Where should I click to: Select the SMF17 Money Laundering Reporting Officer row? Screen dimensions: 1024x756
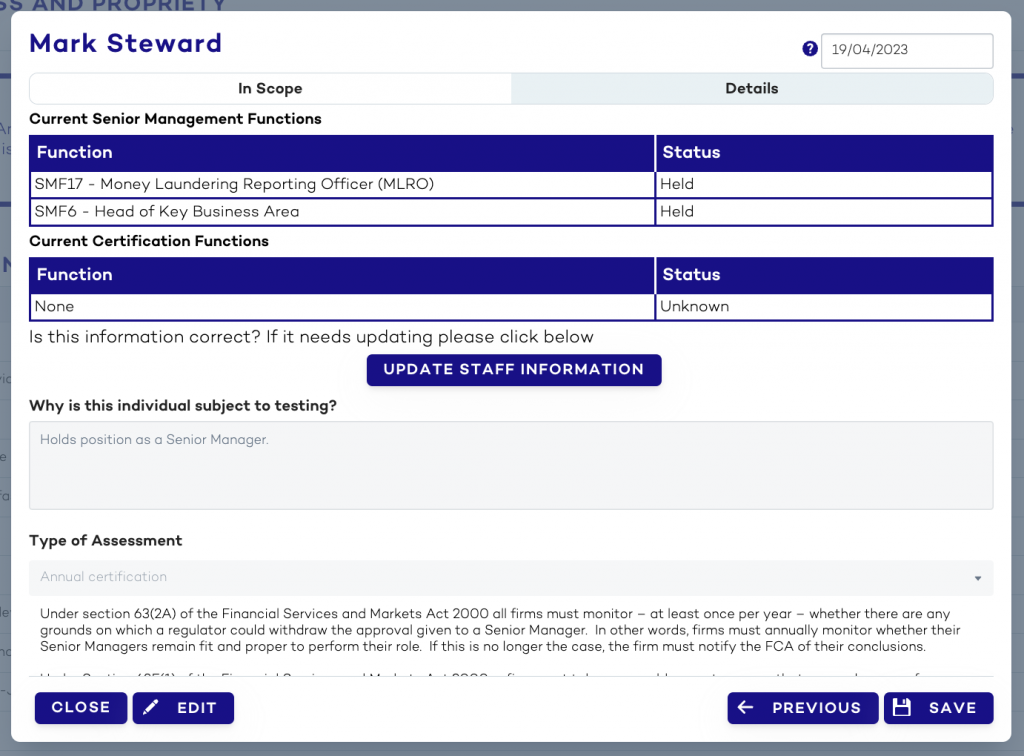511,184
